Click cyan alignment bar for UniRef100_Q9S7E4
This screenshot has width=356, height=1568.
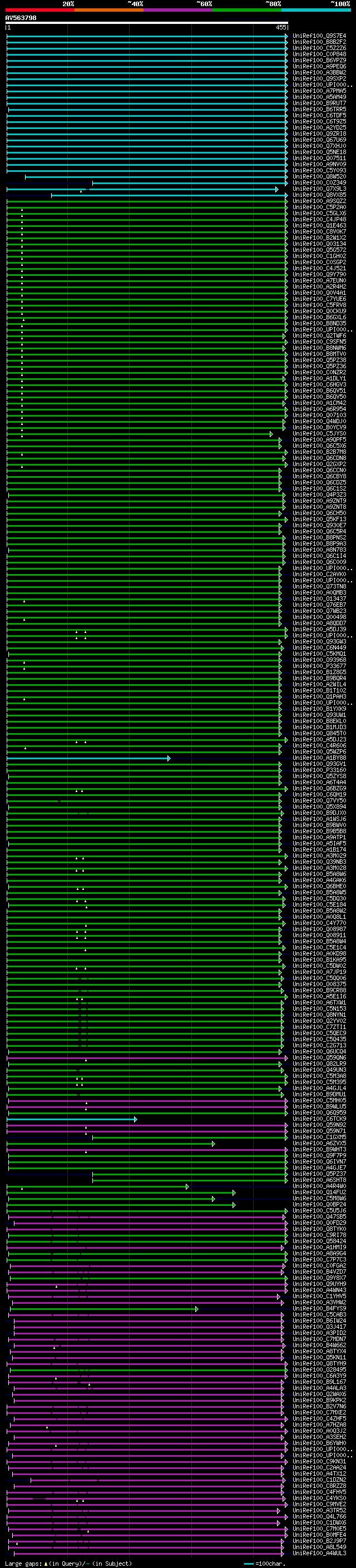pyautogui.click(x=147, y=36)
